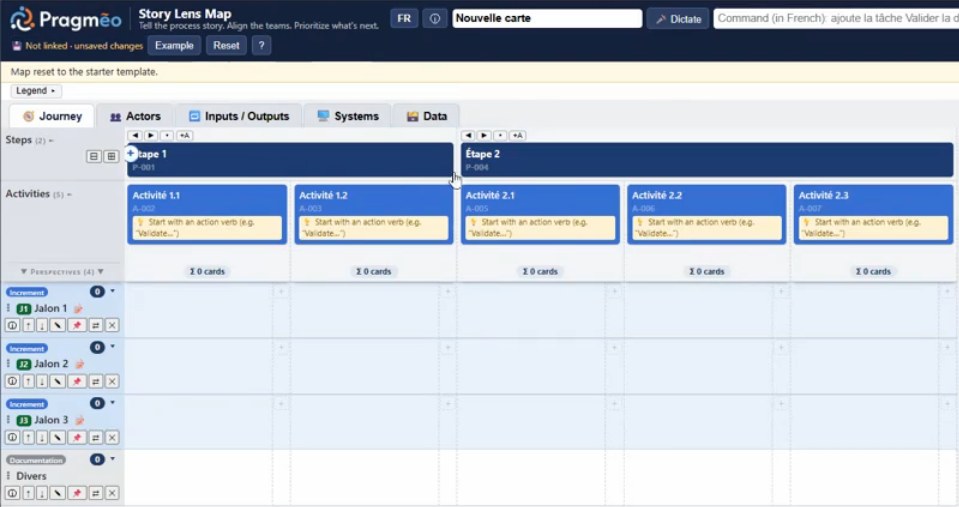Switch to the Actors tab
Screen dimensions: 959x507
pos(135,116)
